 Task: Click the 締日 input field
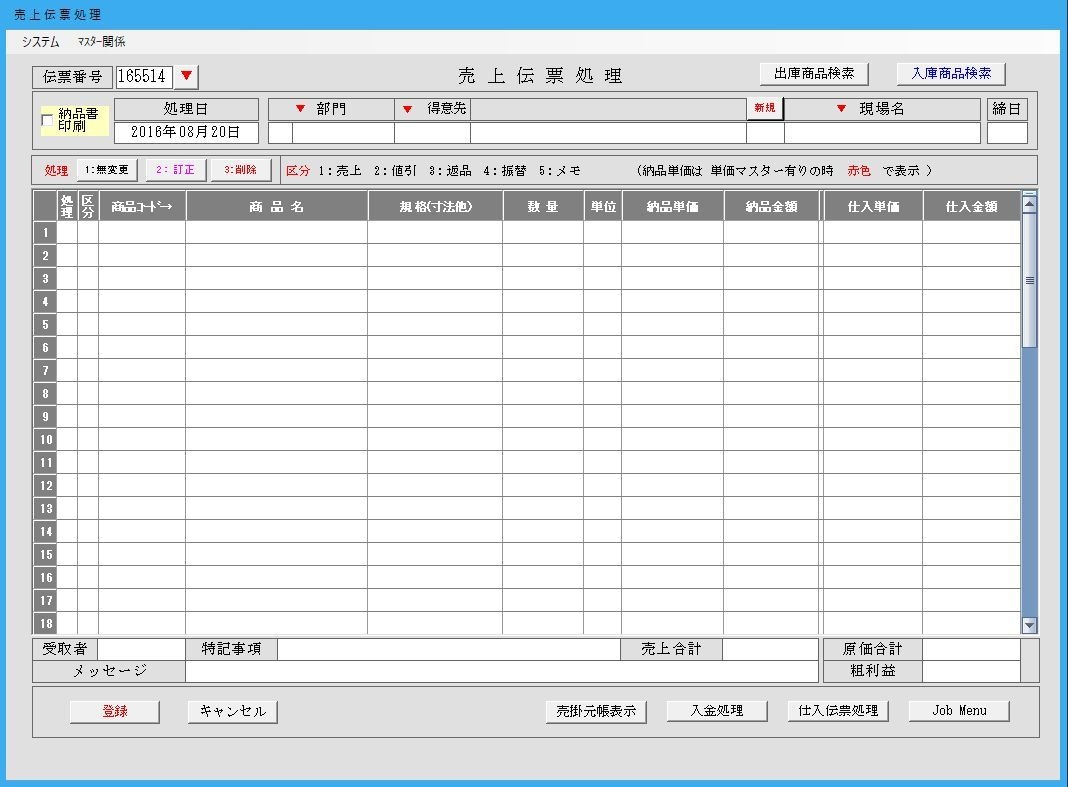coord(1007,133)
